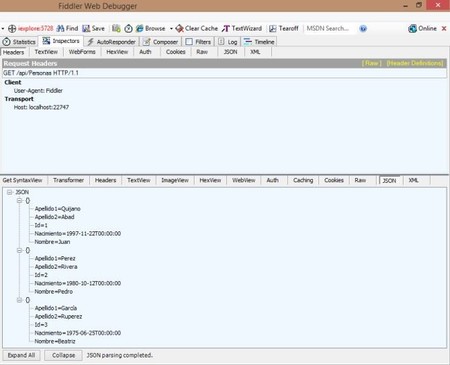Show the Timeline tab
Screen dimensions: 450x365
[259, 42]
